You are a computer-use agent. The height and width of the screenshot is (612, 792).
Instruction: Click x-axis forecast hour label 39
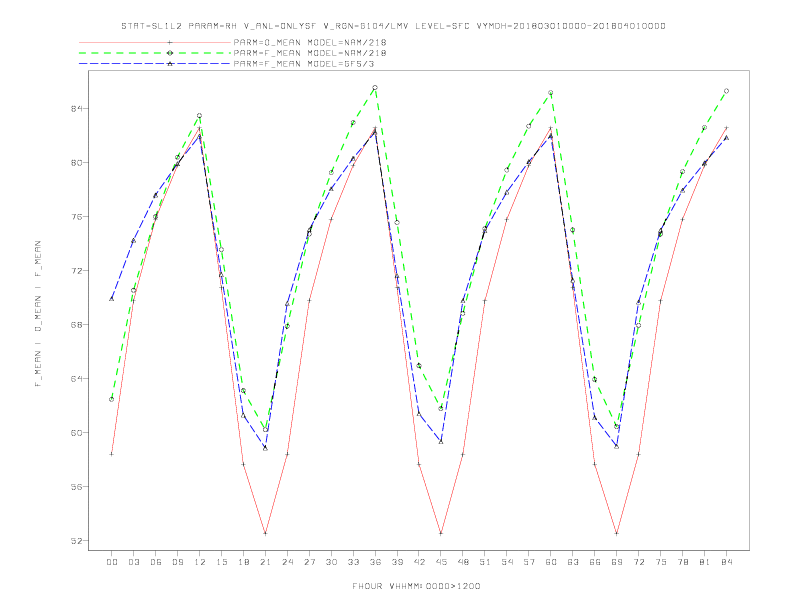pyautogui.click(x=397, y=562)
